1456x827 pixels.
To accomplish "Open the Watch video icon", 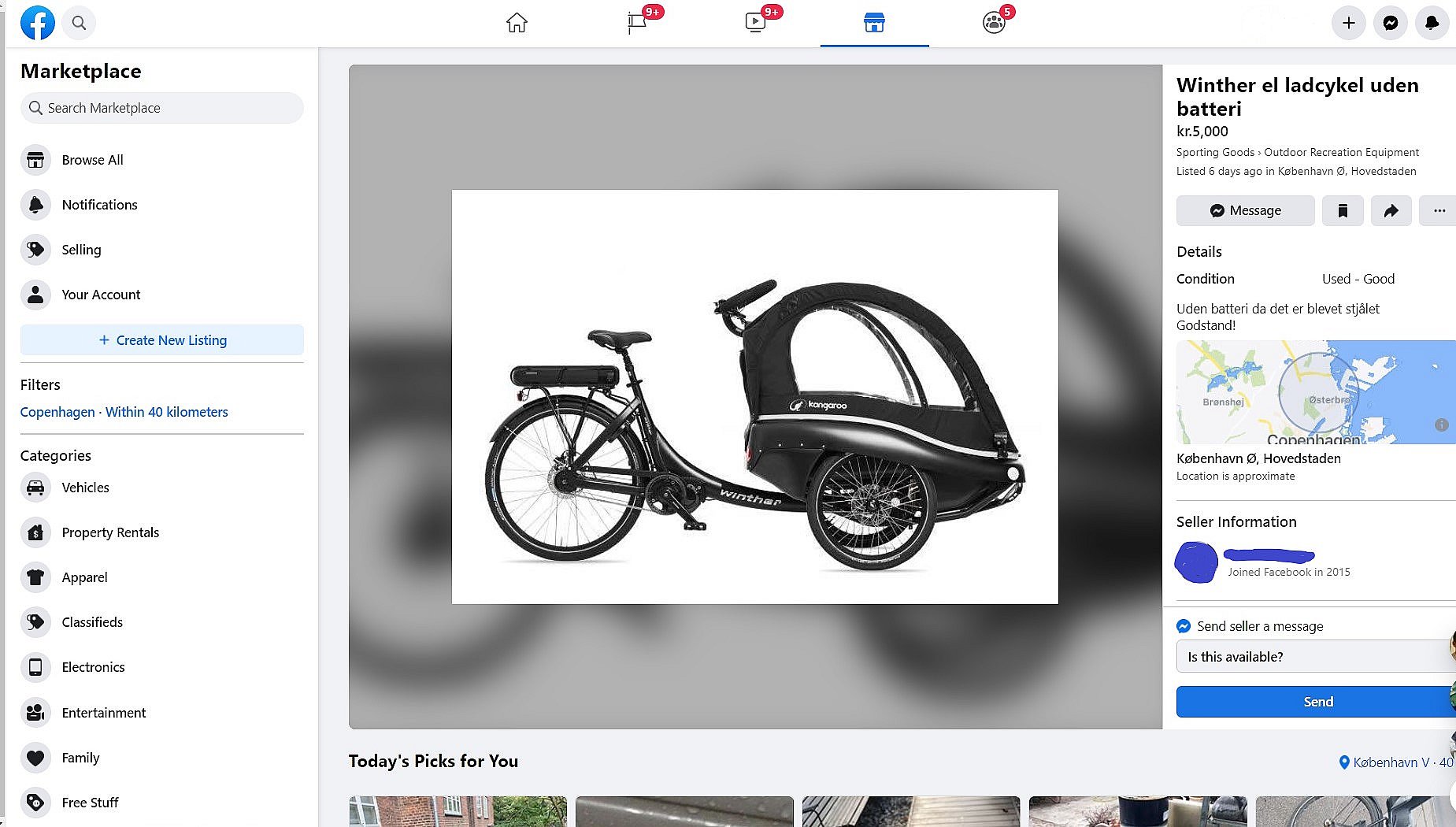I will (755, 23).
